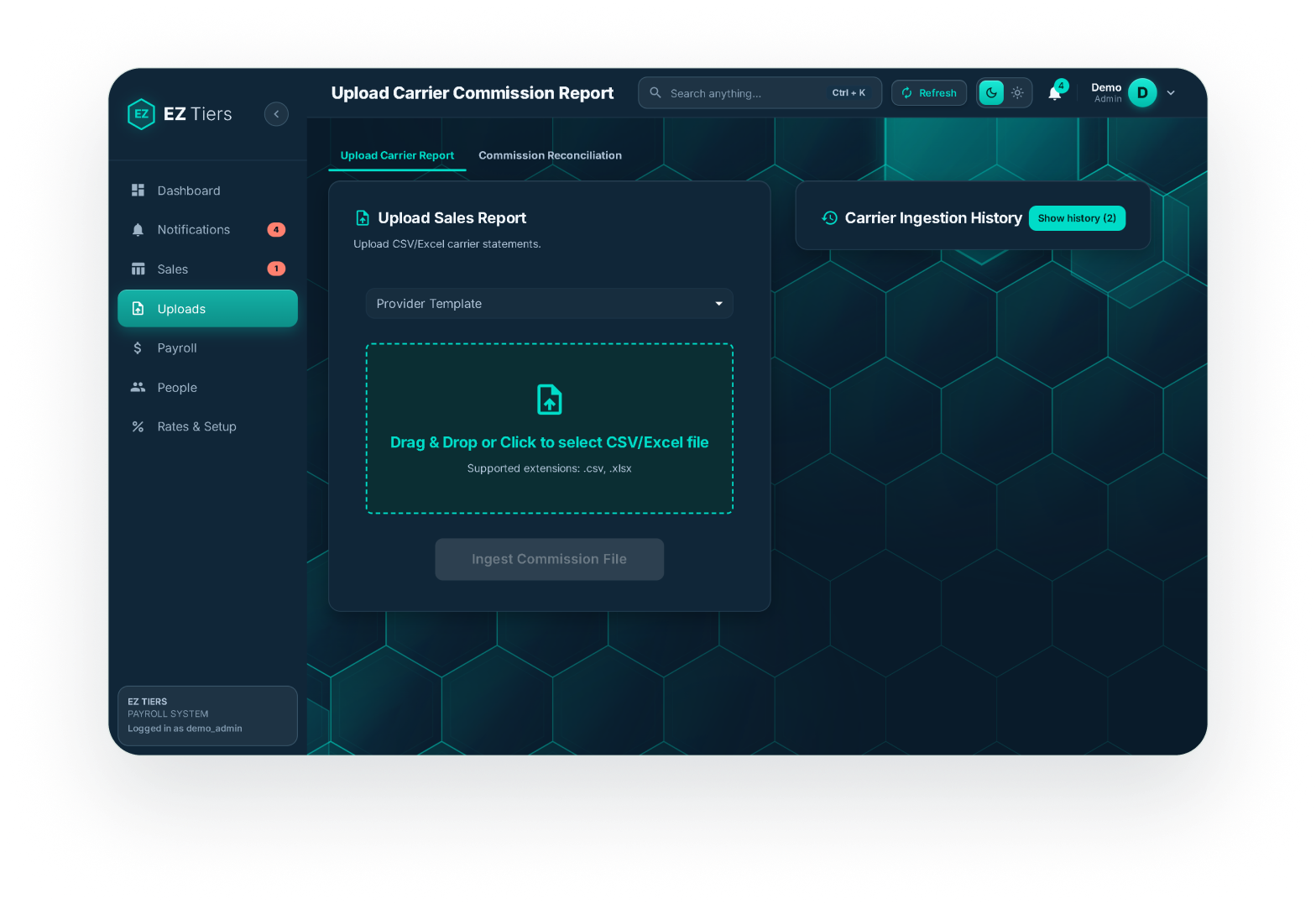Click the Refresh button

click(x=929, y=93)
